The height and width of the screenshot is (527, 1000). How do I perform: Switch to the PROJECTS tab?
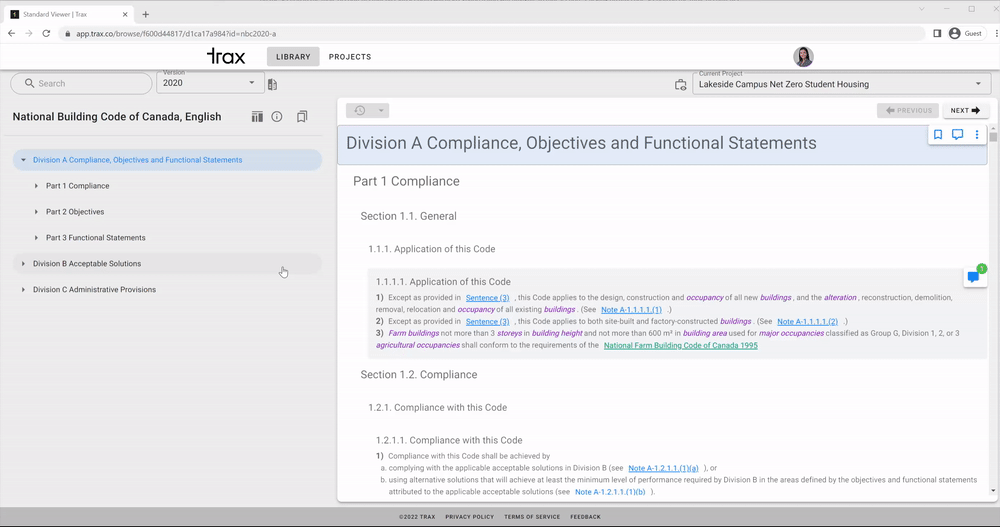pyautogui.click(x=349, y=57)
